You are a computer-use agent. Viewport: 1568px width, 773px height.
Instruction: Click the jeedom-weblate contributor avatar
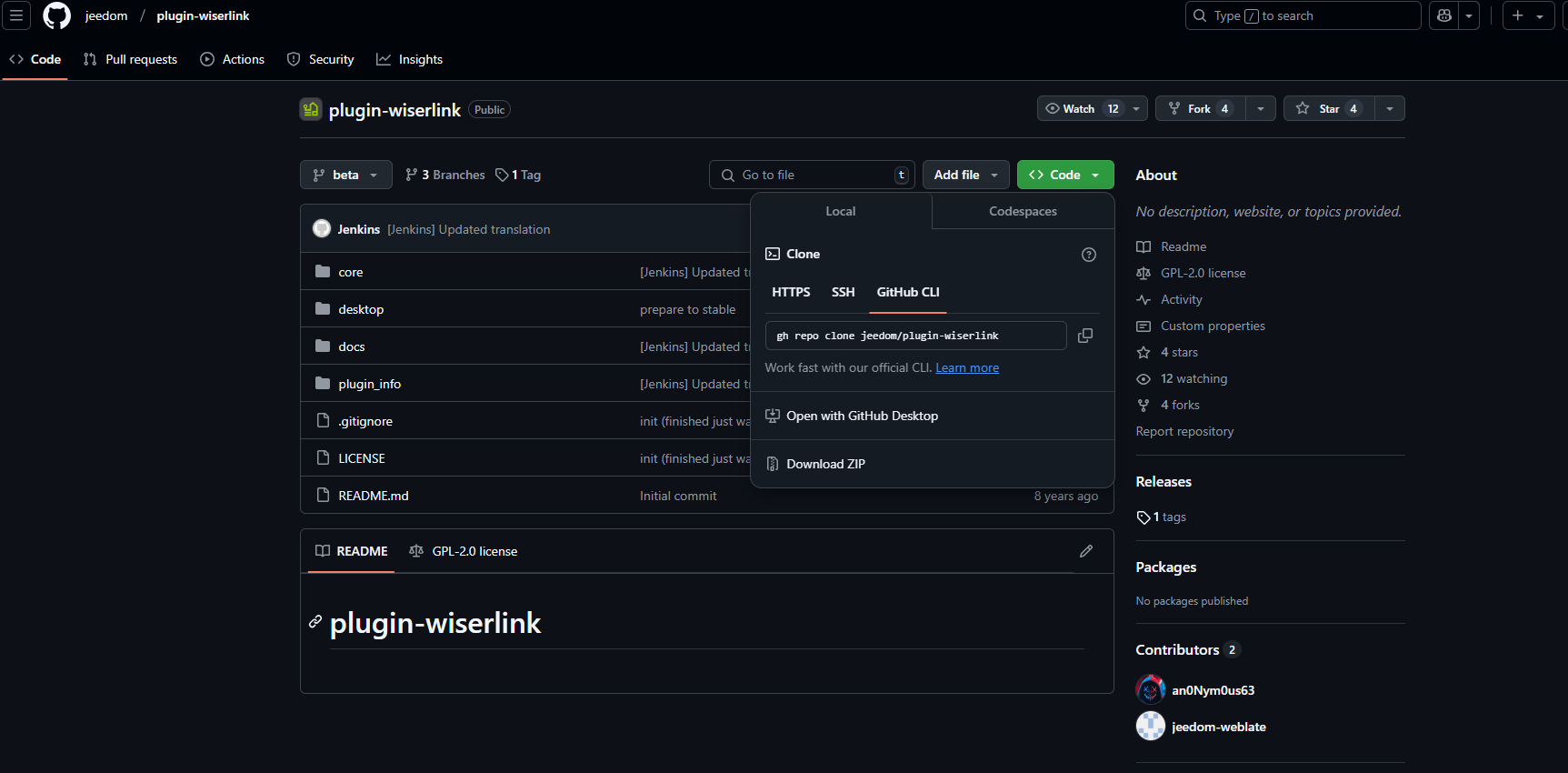click(1151, 726)
